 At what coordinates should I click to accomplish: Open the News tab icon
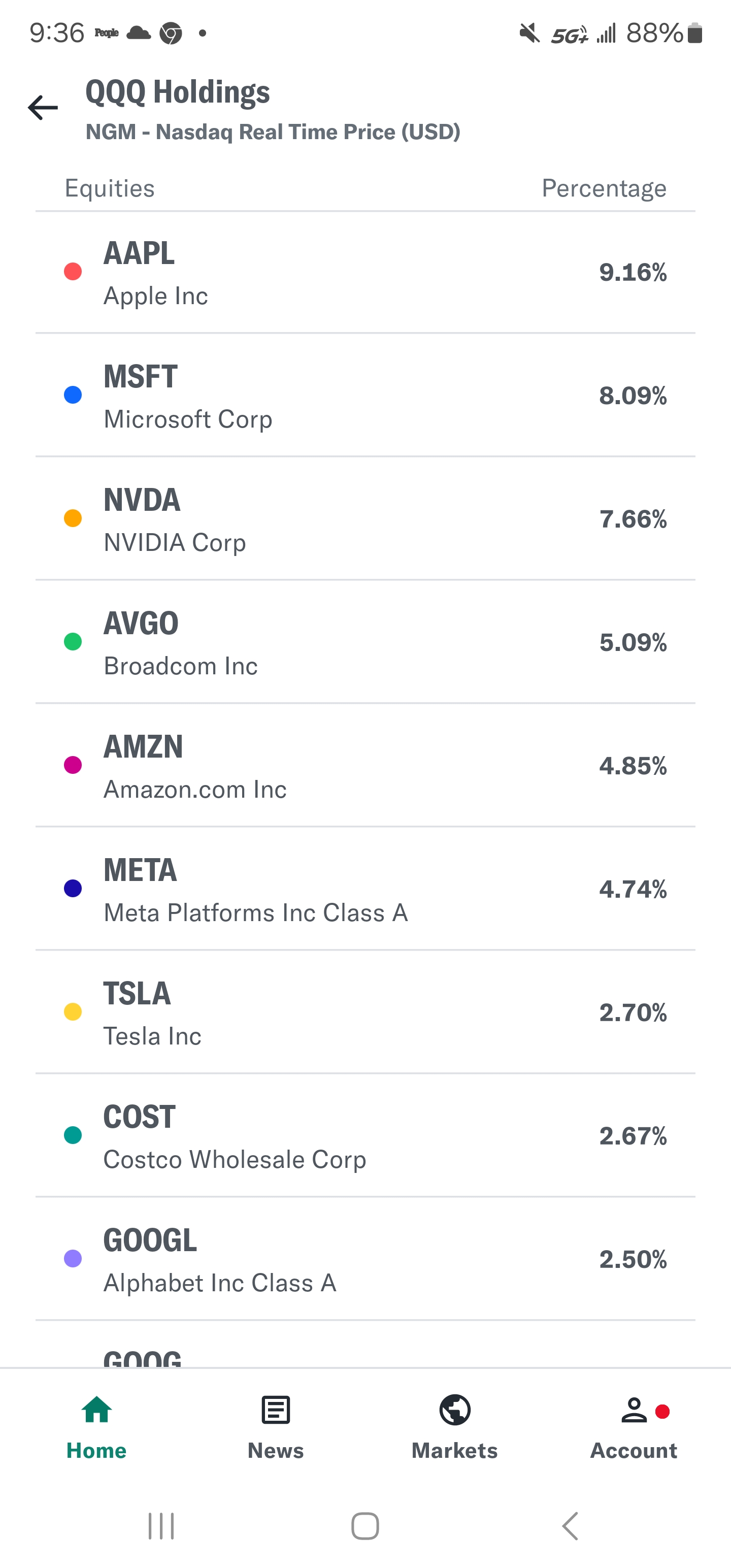coord(276,1410)
